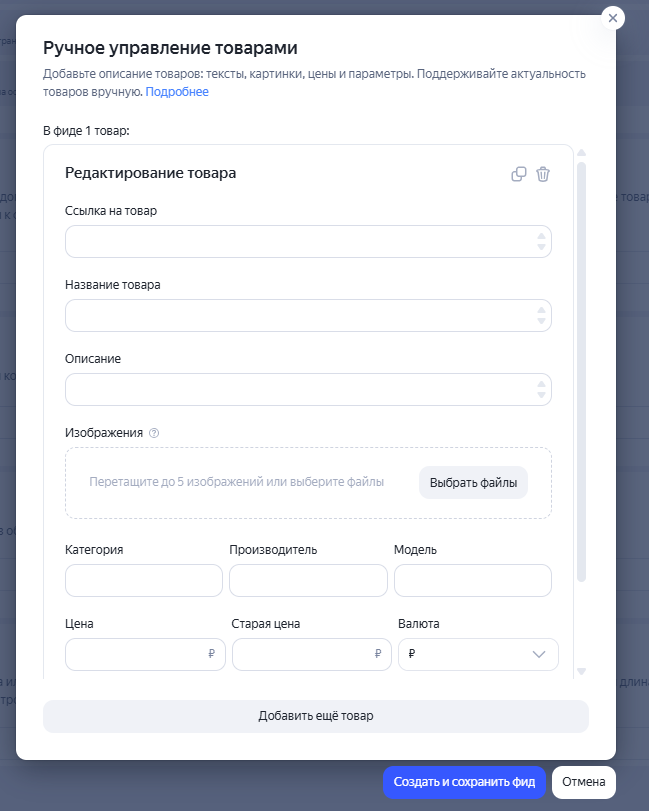The image size is (649, 811).
Task: Click the help icon next to Изображения
Action: pyautogui.click(x=154, y=433)
